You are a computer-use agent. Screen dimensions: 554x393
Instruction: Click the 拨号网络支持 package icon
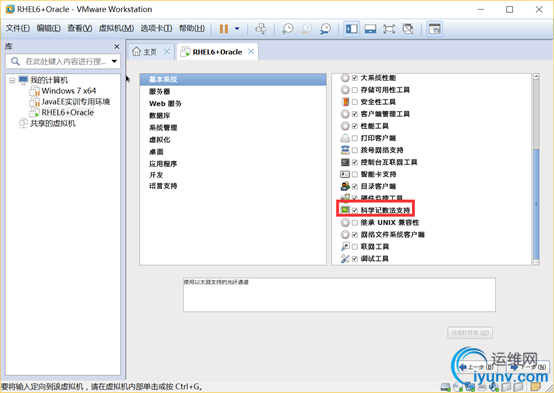(345, 150)
